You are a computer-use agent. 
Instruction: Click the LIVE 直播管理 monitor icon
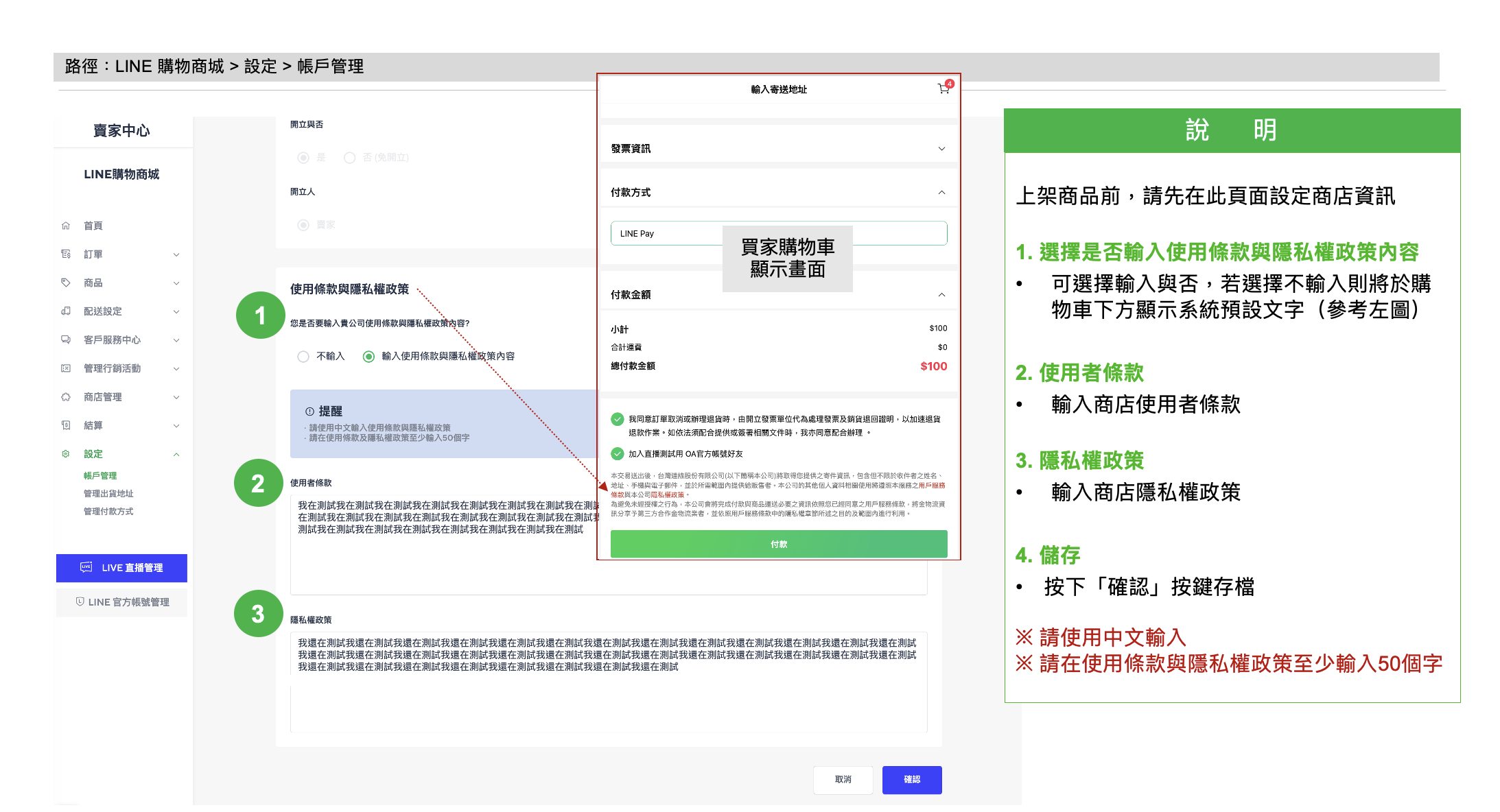point(86,567)
